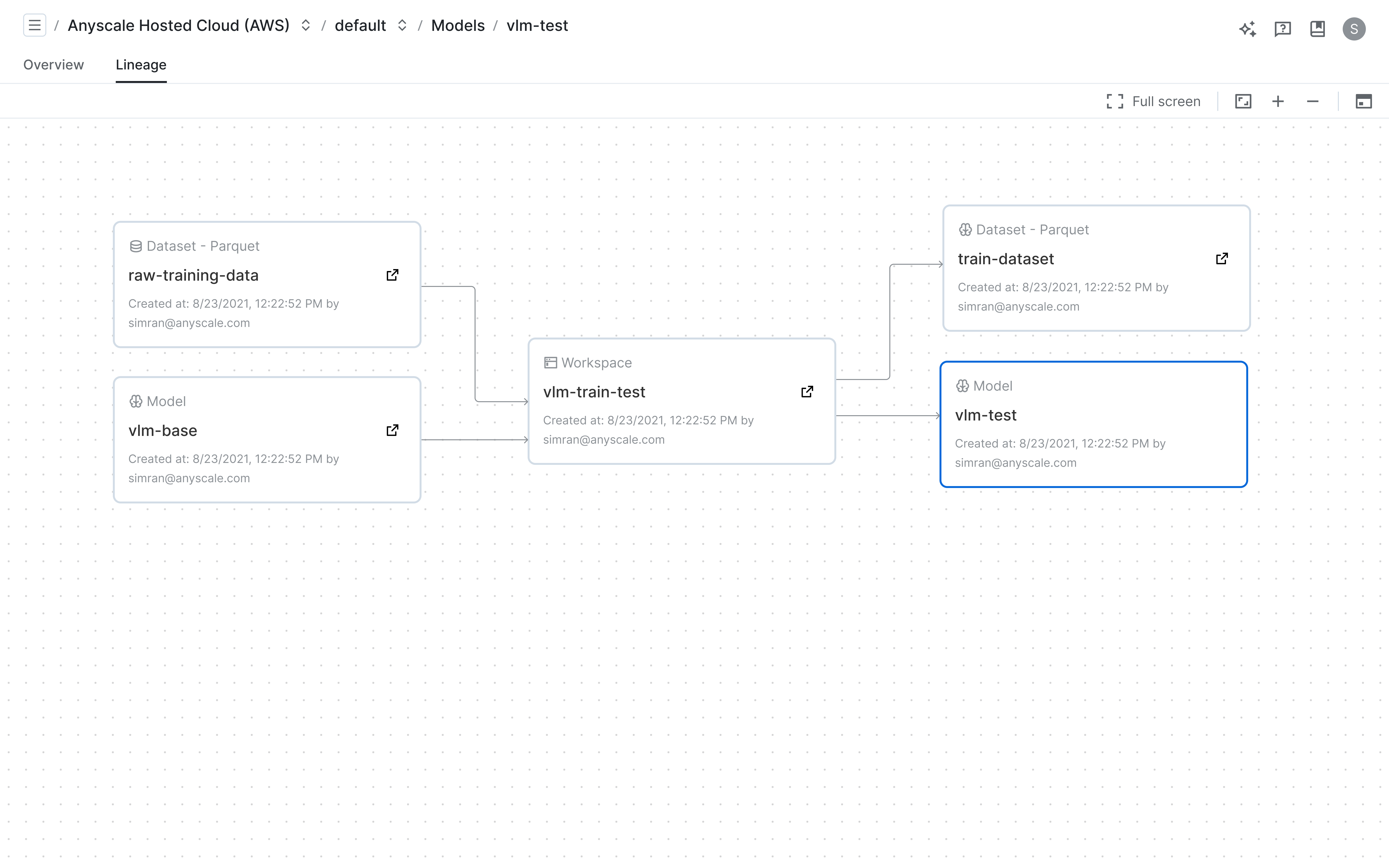Open the sidebar hamburger menu

click(34, 26)
